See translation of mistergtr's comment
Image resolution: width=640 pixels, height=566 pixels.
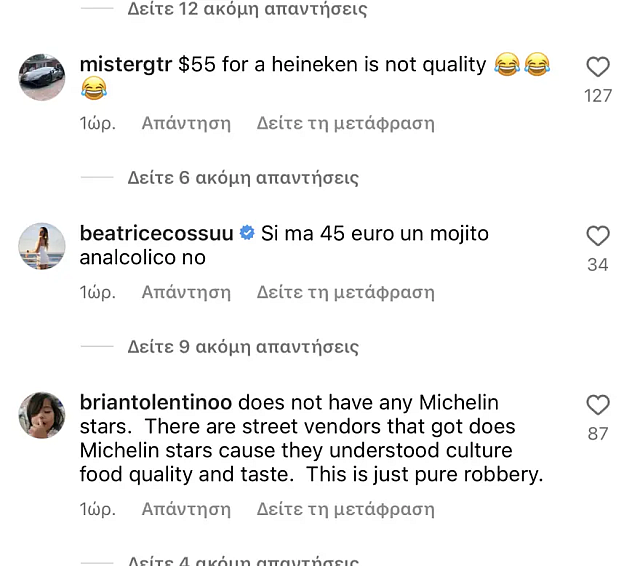(x=345, y=124)
